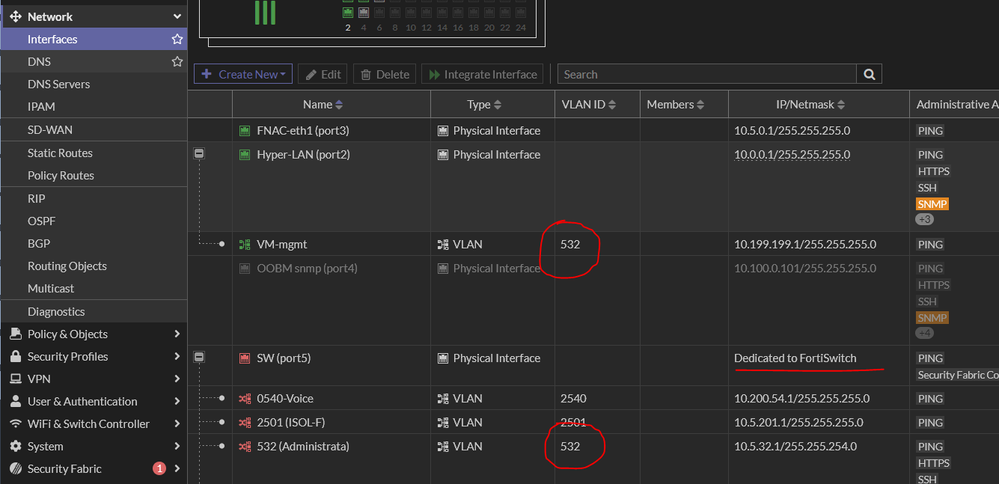Click port 2 in the faceplate diagram
This screenshot has width=999, height=484.
348,12
